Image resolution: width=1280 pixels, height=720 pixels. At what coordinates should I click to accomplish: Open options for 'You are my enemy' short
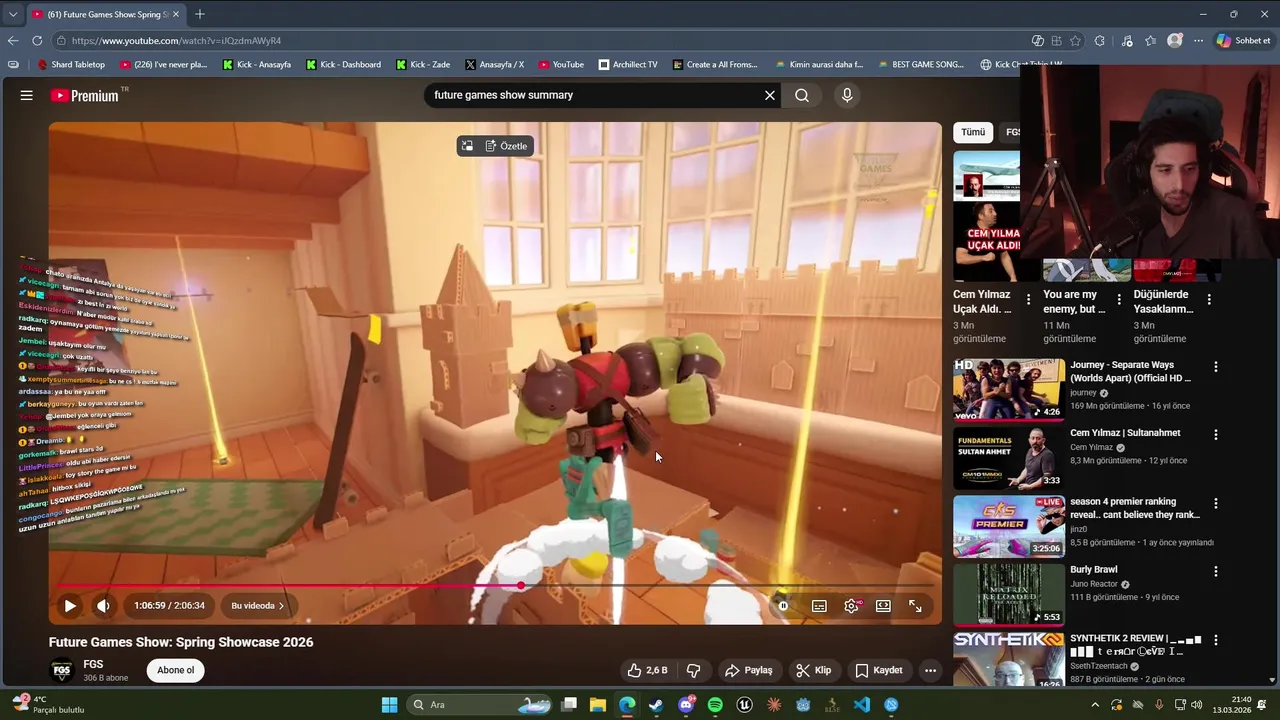tap(1119, 299)
